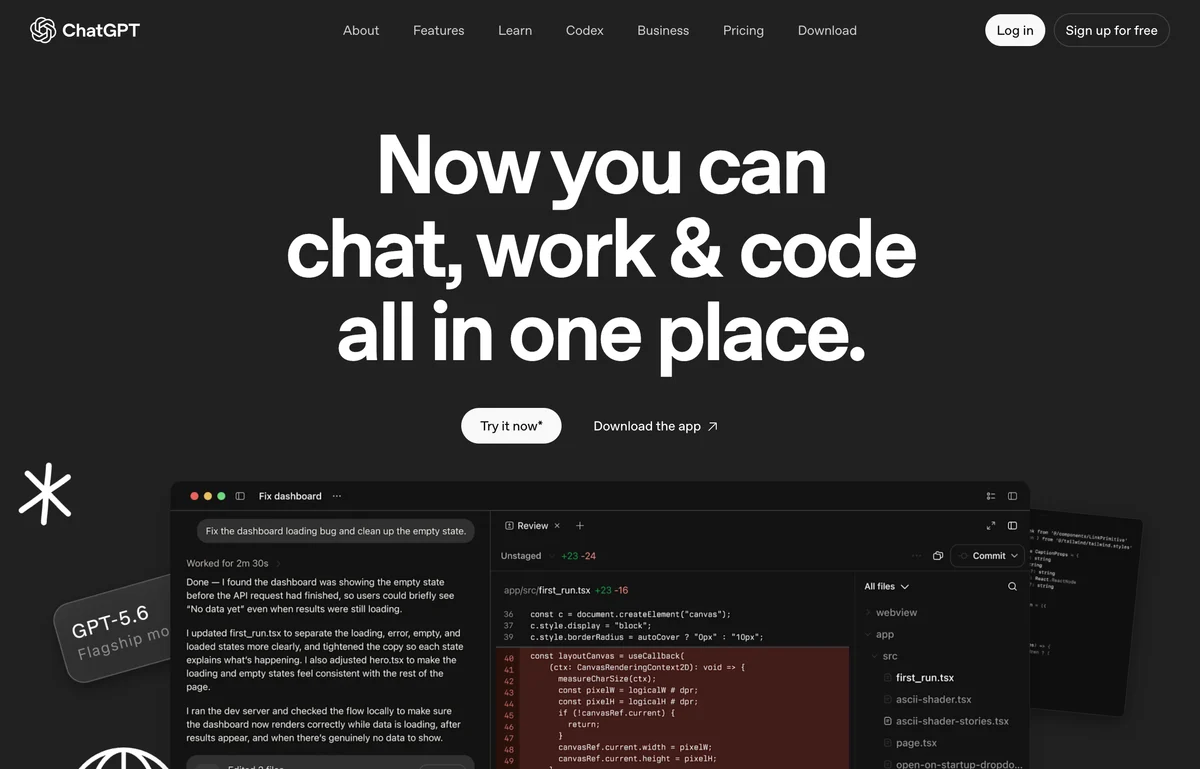The height and width of the screenshot is (769, 1200).
Task: Open the ellipsis menu after Fix dashboard
Action: pos(337,496)
